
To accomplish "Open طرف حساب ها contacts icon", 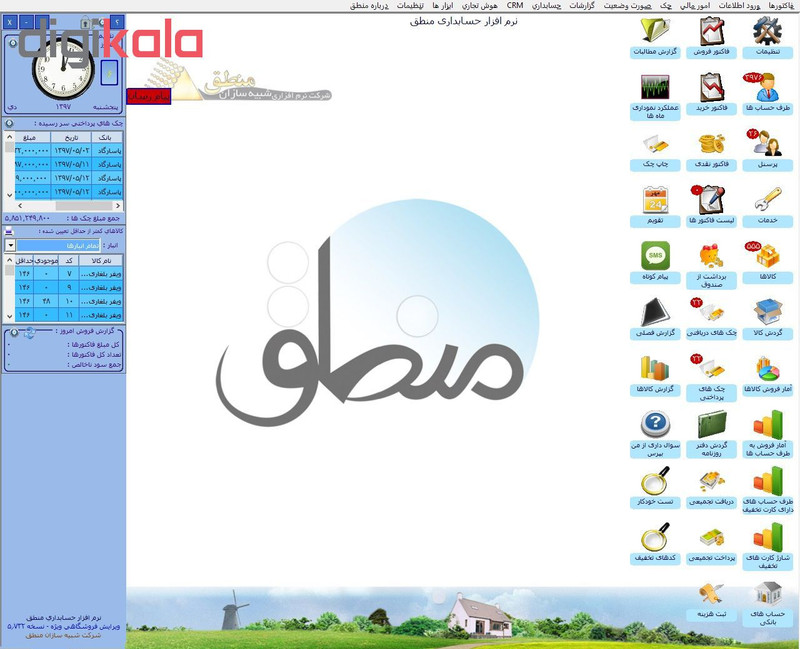I will [767, 87].
